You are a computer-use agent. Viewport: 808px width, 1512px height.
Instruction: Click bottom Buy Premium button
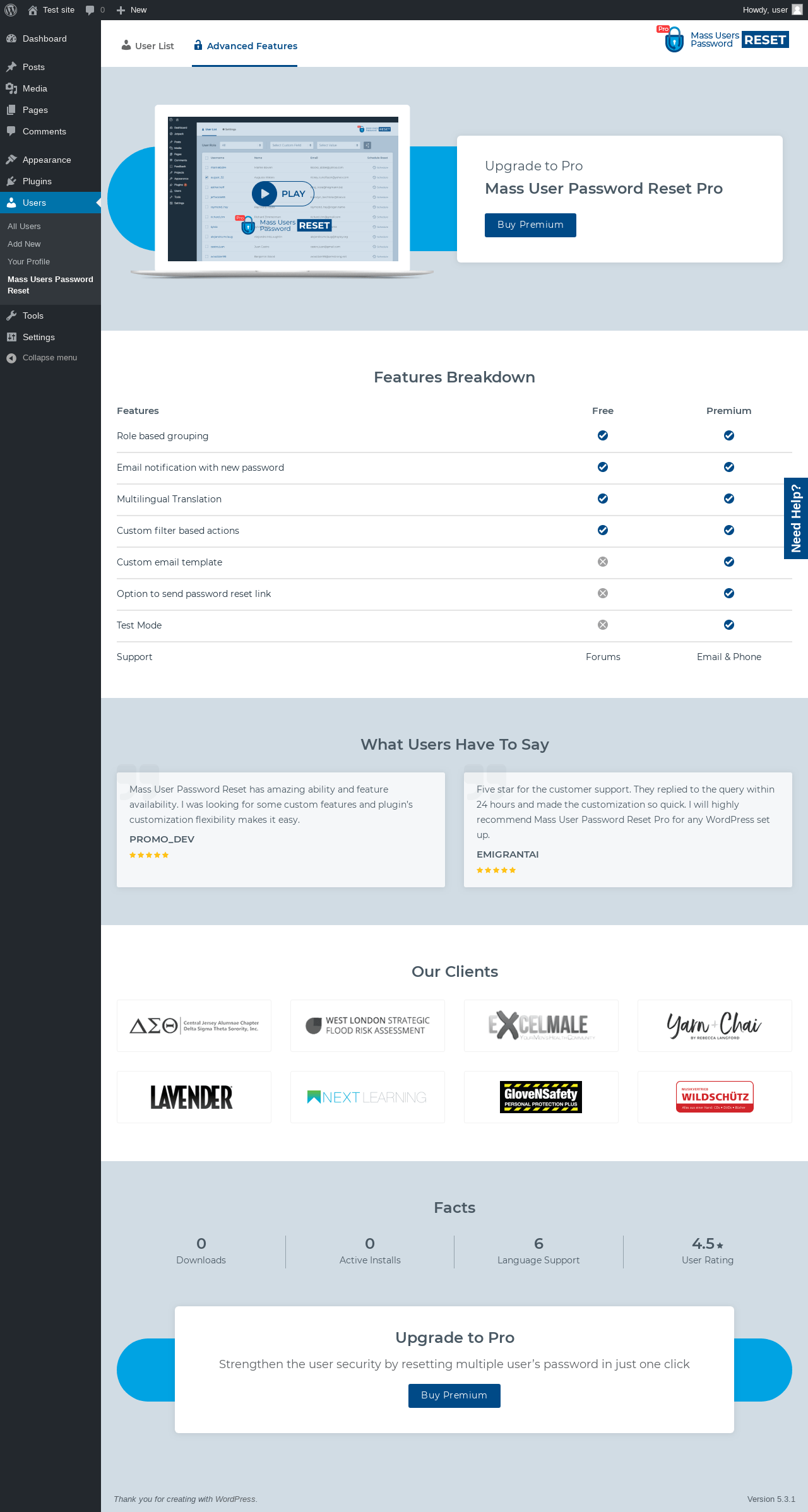pyautogui.click(x=454, y=1396)
